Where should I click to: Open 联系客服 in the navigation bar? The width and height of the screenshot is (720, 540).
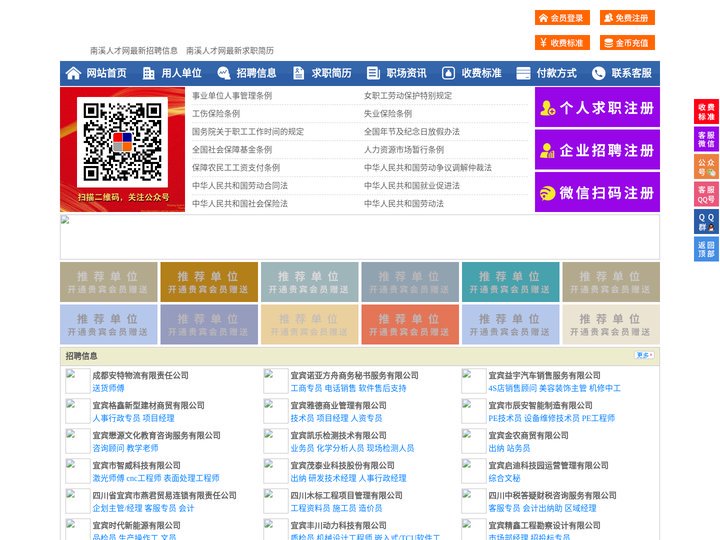631,73
